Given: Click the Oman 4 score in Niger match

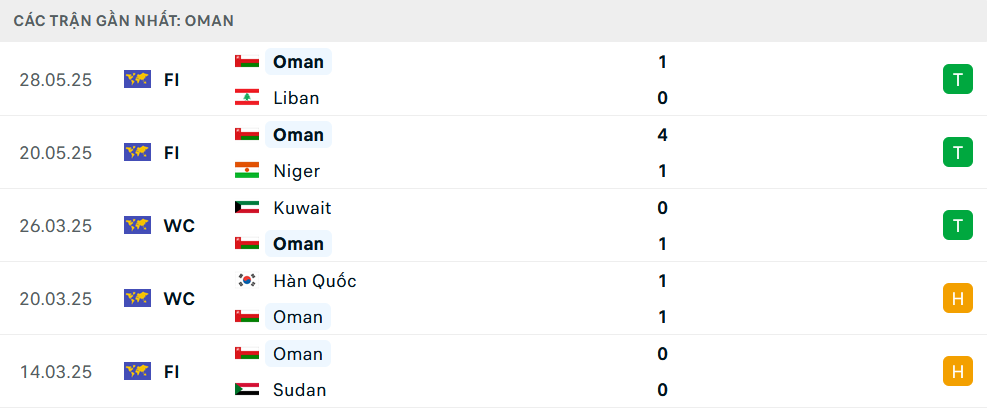Looking at the screenshot, I should [x=662, y=135].
